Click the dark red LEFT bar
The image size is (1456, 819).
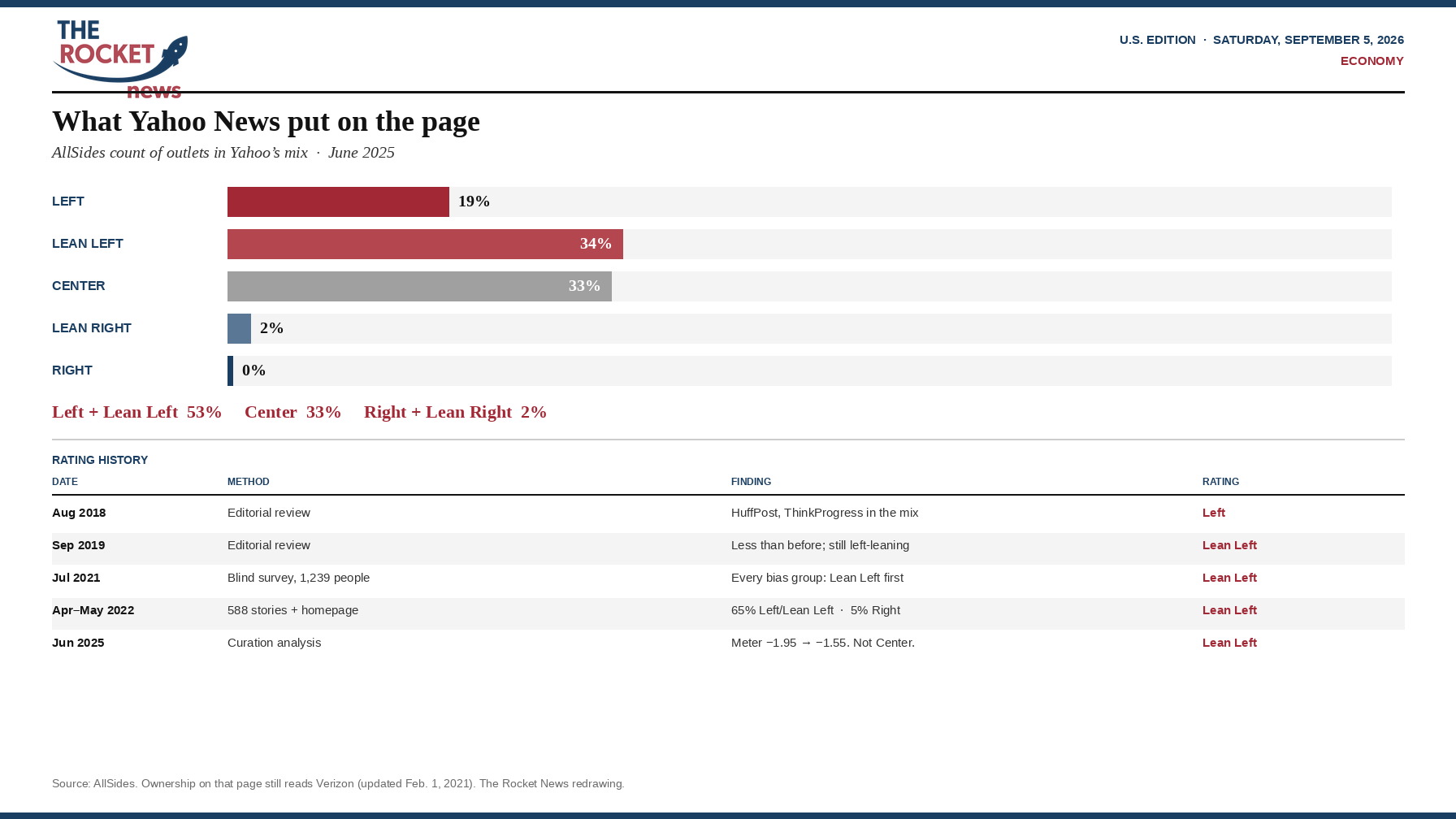pos(338,201)
